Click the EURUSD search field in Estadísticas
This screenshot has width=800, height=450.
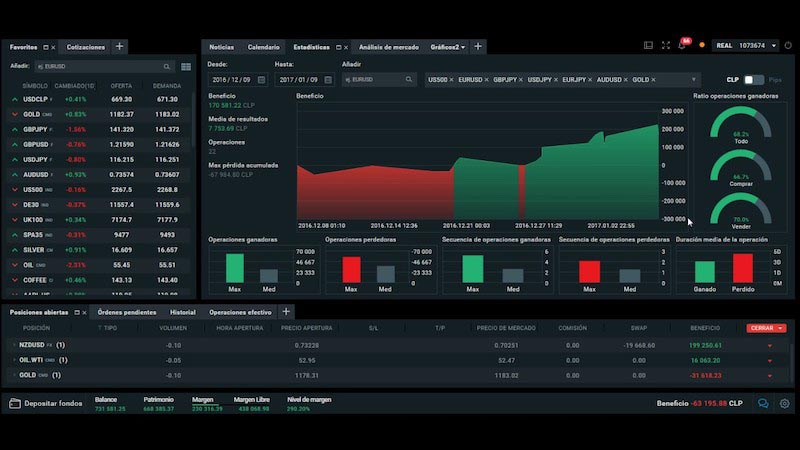click(379, 80)
